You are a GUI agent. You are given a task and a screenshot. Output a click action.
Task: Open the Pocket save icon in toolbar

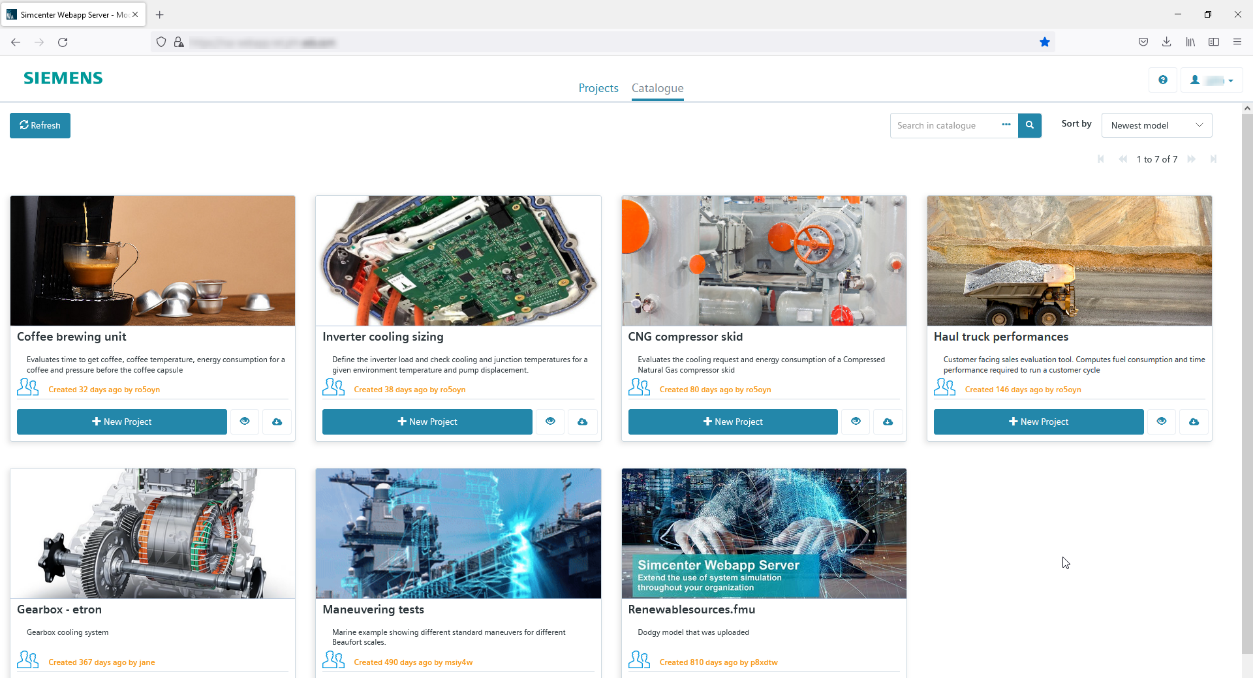1143,42
